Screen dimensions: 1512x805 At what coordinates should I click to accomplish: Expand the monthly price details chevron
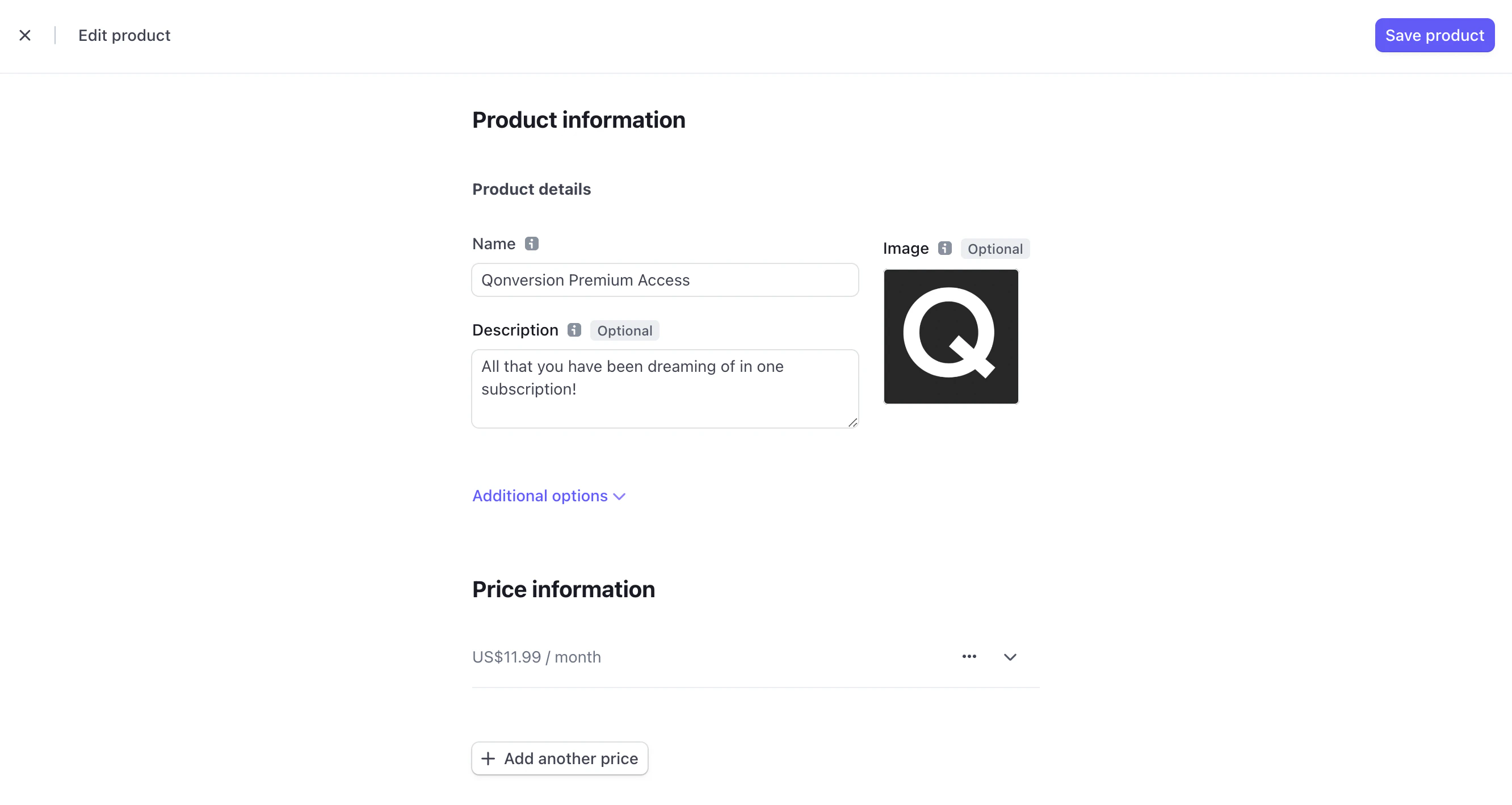tap(1010, 657)
